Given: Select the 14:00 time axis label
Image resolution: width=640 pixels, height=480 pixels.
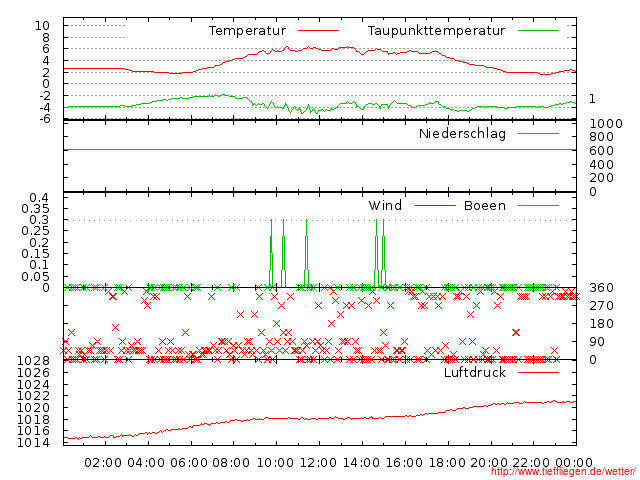Looking at the screenshot, I should pos(361,463).
